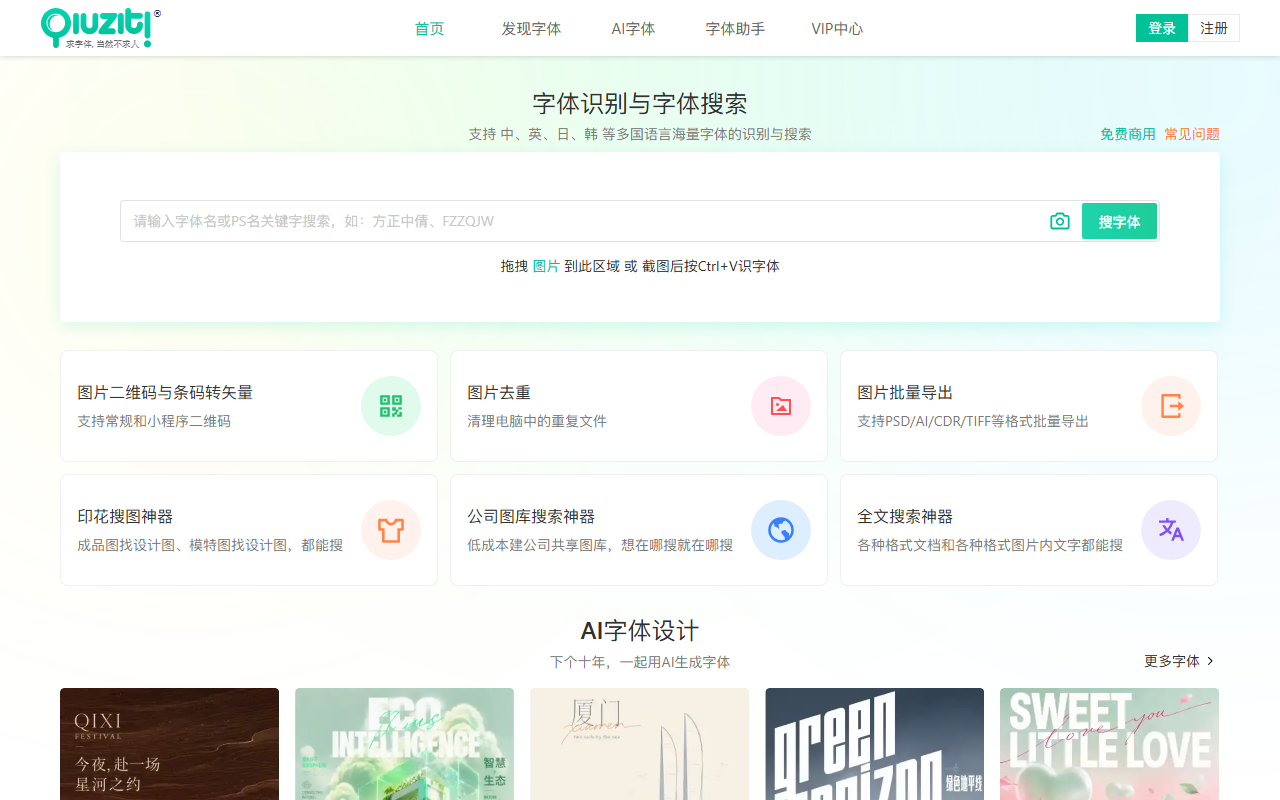Open the 图片批量导出 card title

905,393
